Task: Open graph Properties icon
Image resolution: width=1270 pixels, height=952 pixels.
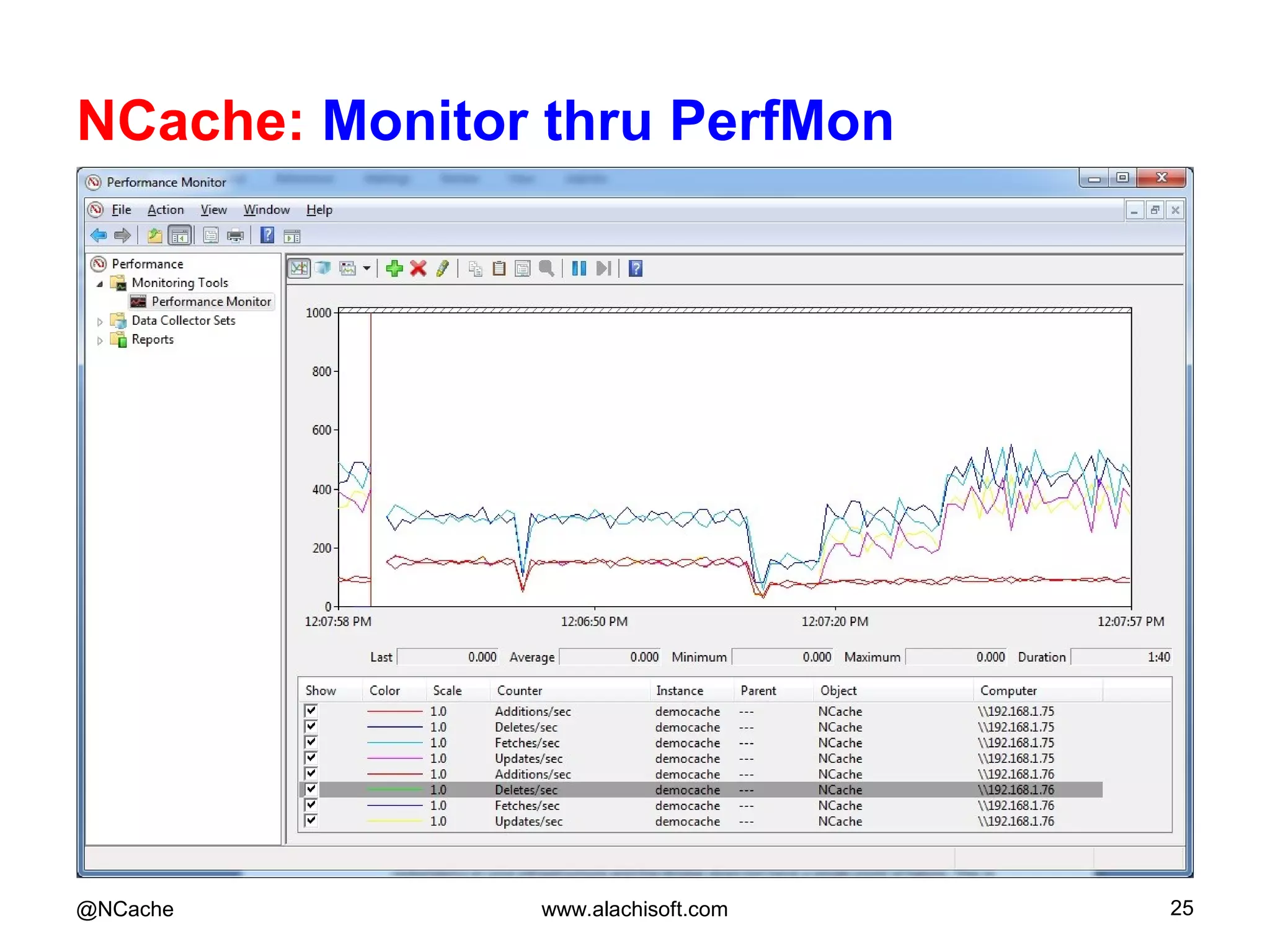Action: tap(523, 268)
